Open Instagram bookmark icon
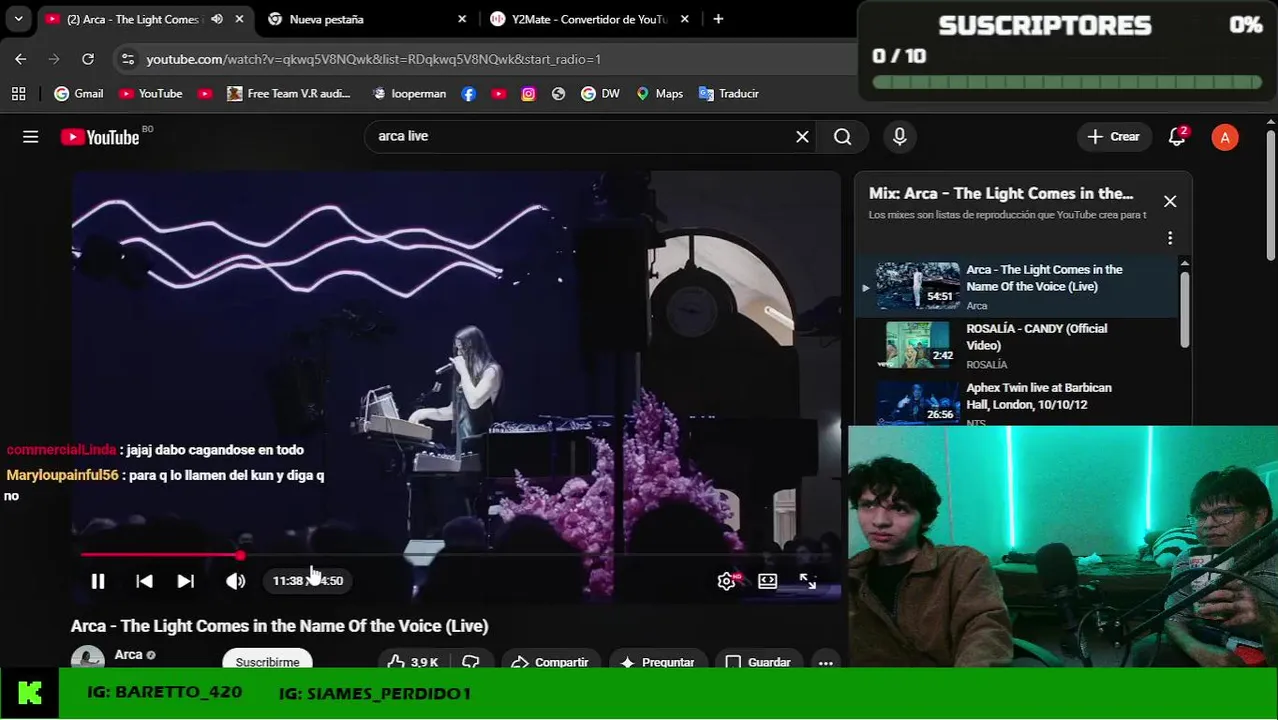 [x=528, y=93]
